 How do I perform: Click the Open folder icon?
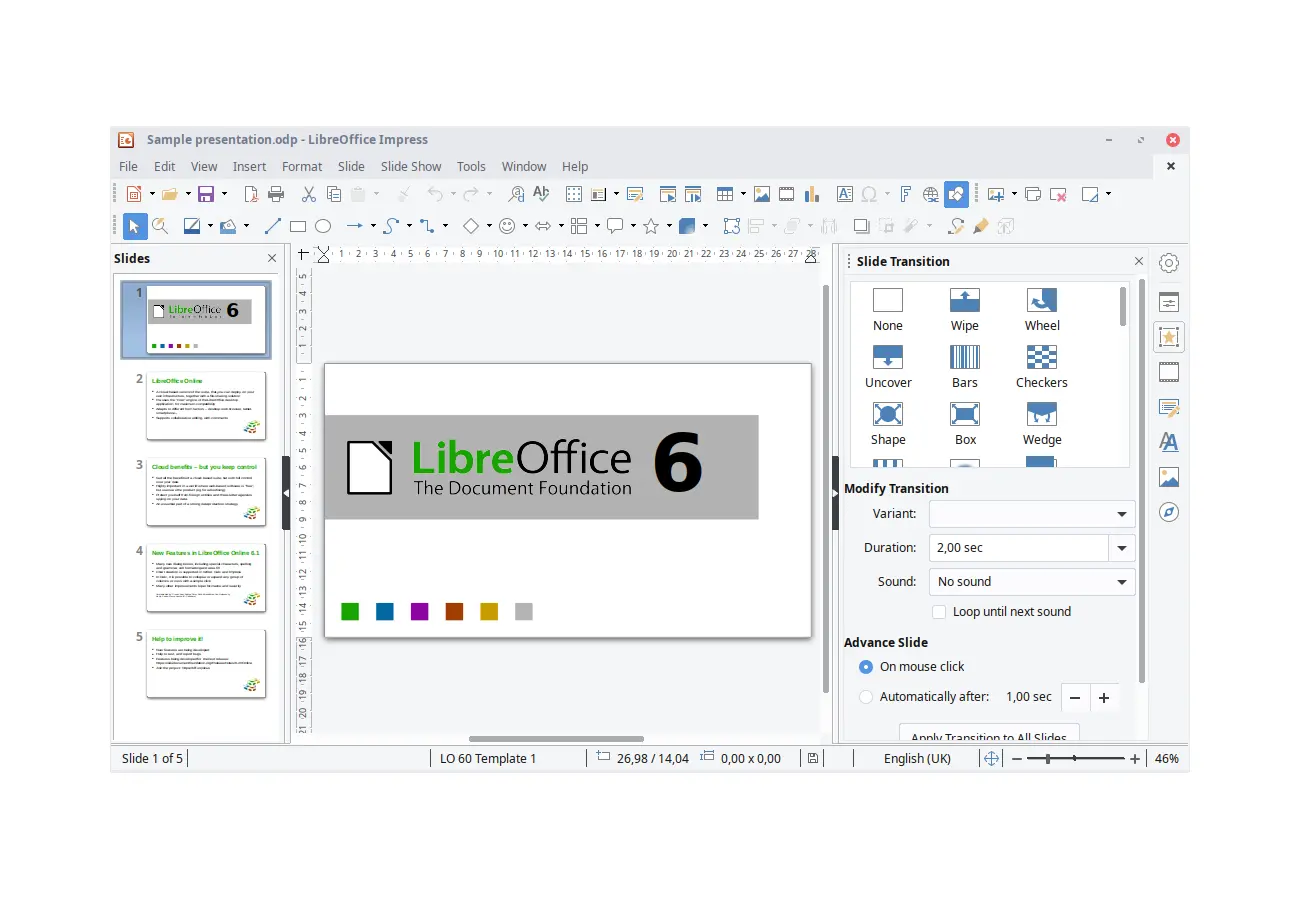click(169, 194)
